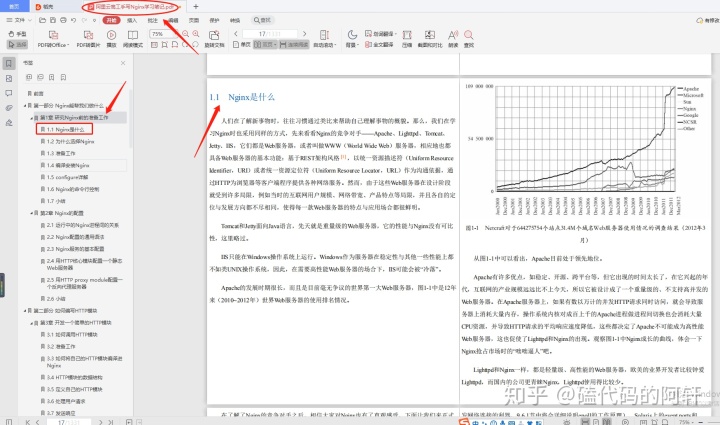This screenshot has width=720, height=425.
Task: Collapse the first part Nginx bookmark
Action: tap(25, 106)
